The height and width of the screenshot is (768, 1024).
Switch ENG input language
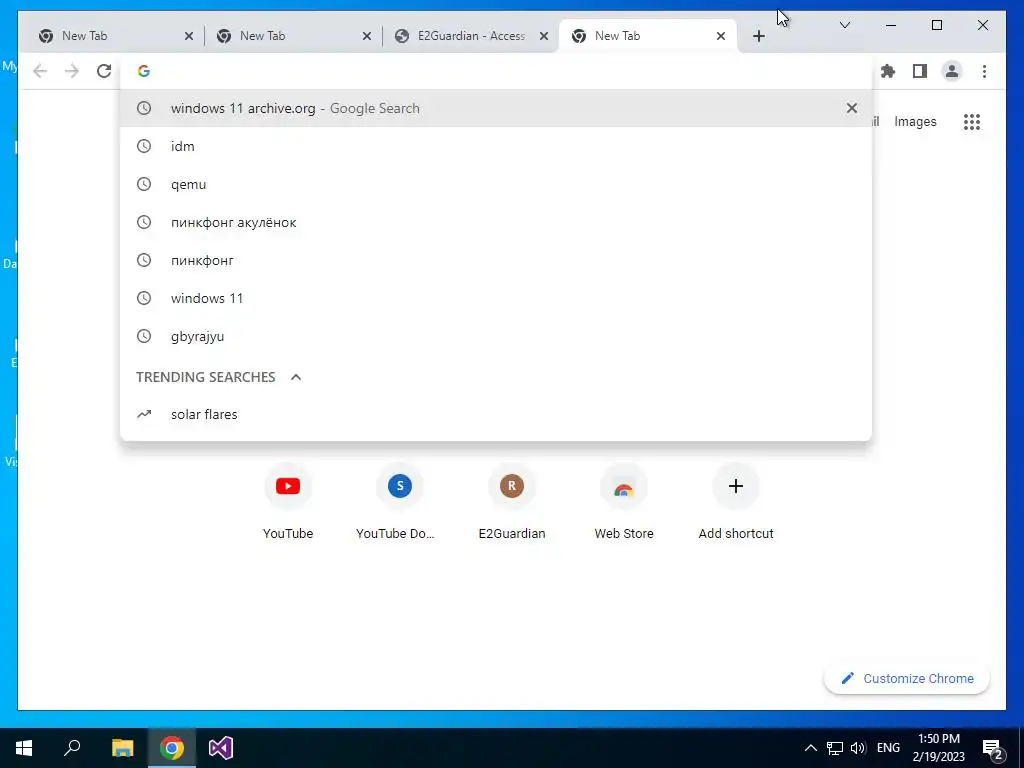click(888, 748)
